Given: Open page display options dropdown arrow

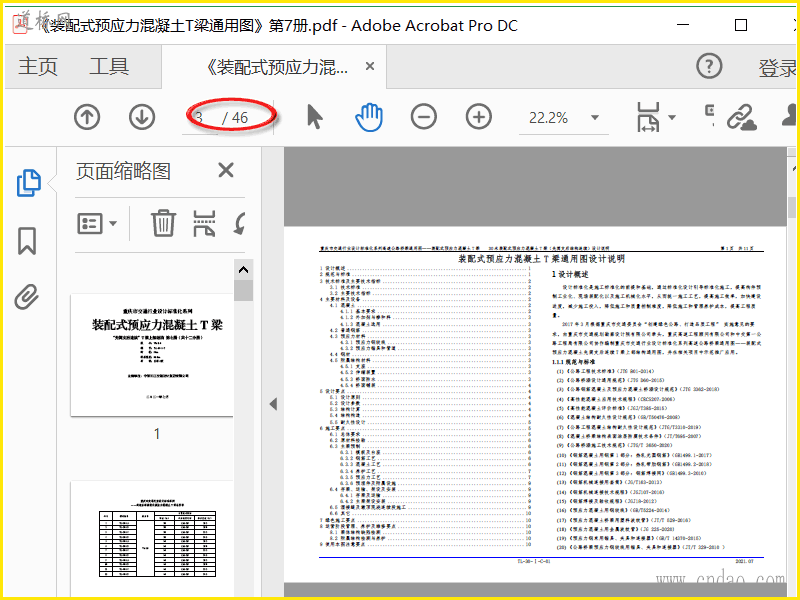Looking at the screenshot, I should (672, 117).
